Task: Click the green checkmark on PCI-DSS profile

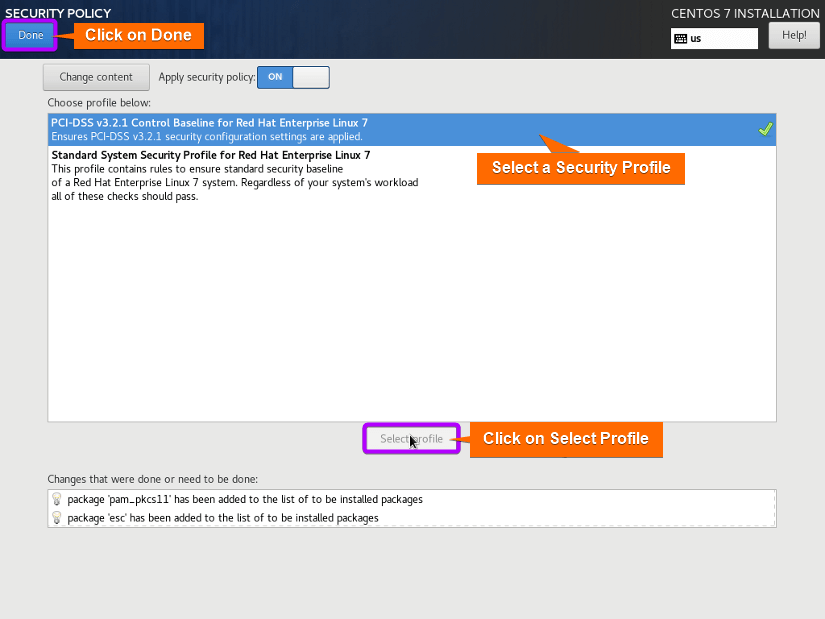Action: (765, 129)
